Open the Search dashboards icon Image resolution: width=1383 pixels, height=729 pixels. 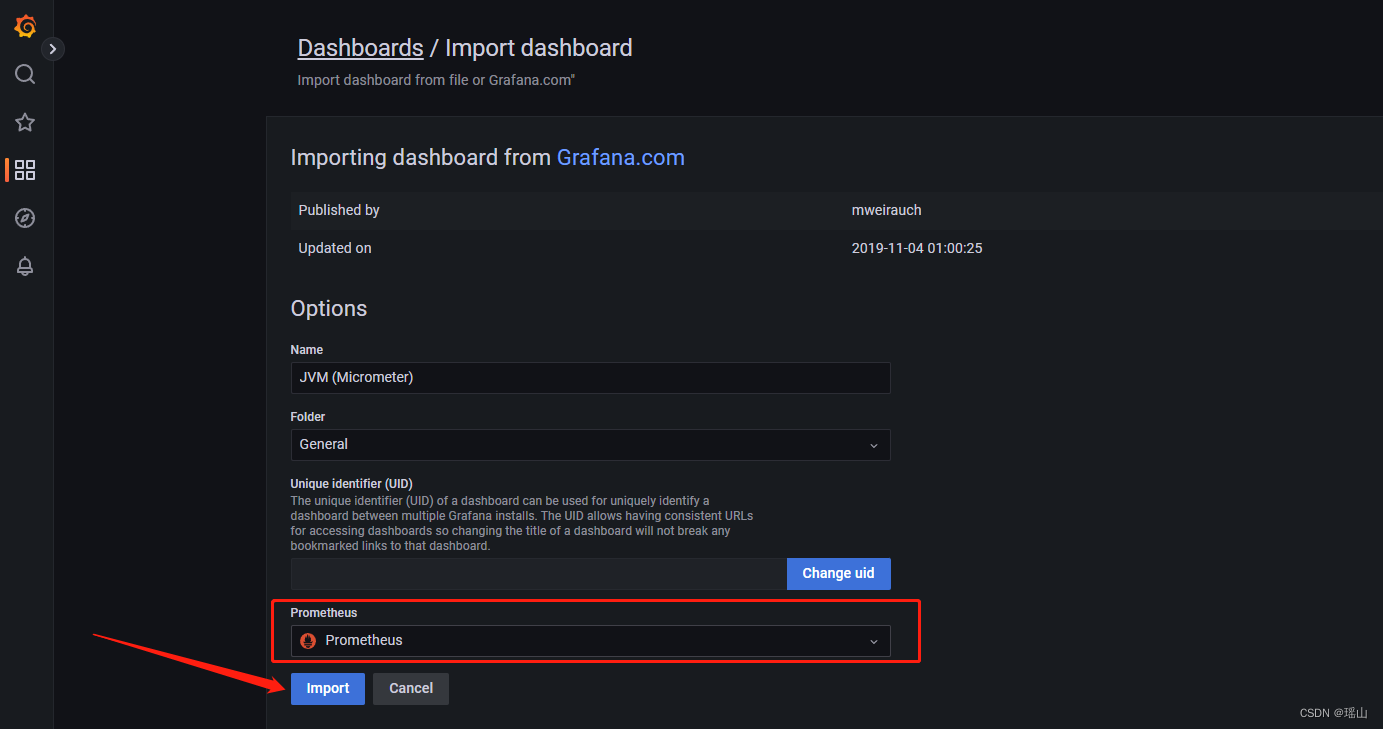(x=25, y=74)
